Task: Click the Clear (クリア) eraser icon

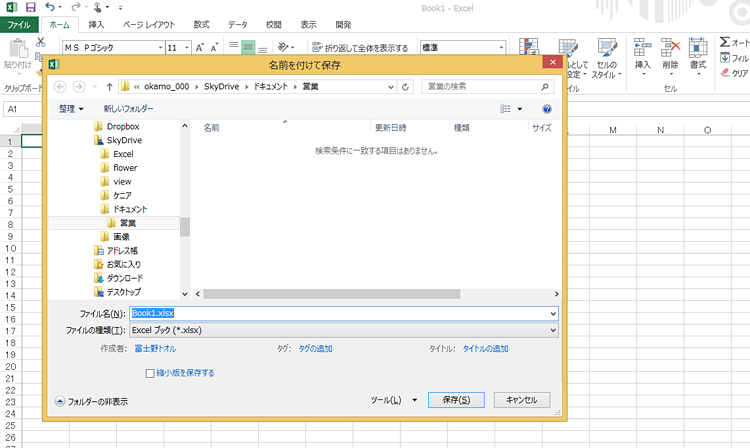Action: [x=725, y=73]
